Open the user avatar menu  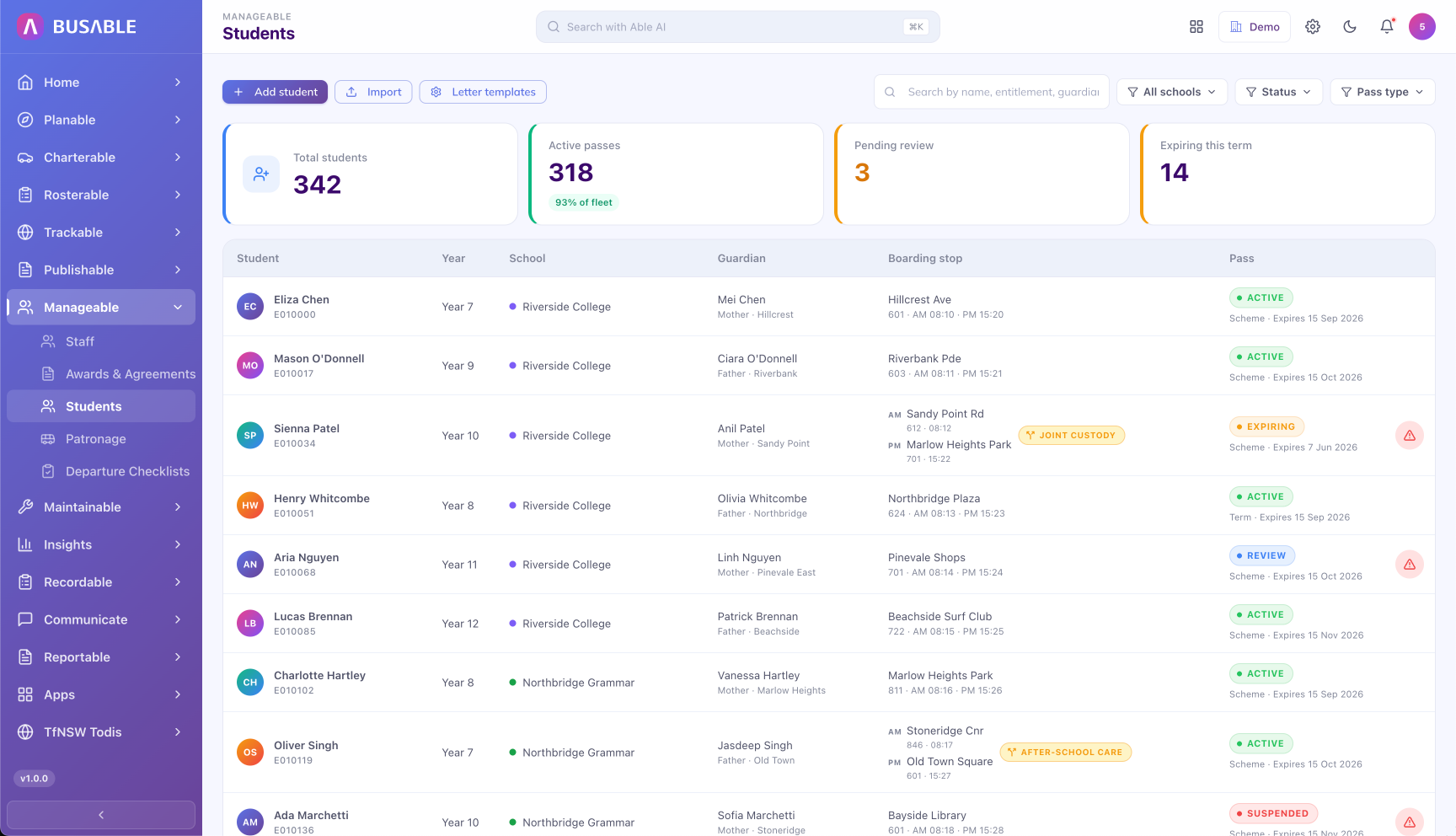1422,27
